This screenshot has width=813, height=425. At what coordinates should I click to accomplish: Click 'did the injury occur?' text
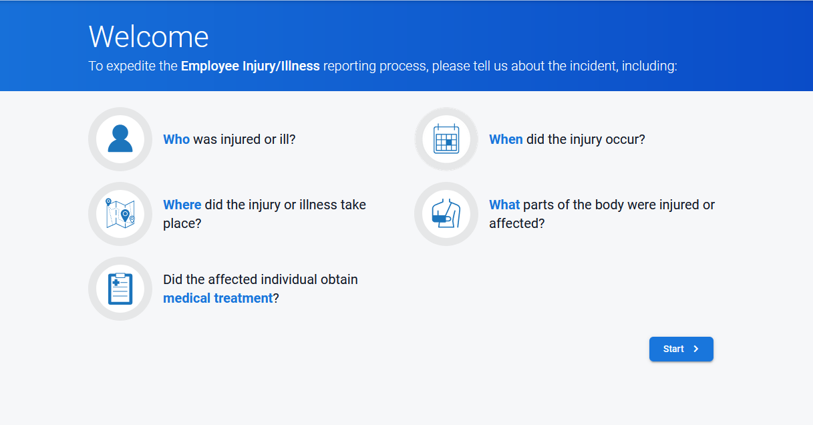pyautogui.click(x=586, y=140)
